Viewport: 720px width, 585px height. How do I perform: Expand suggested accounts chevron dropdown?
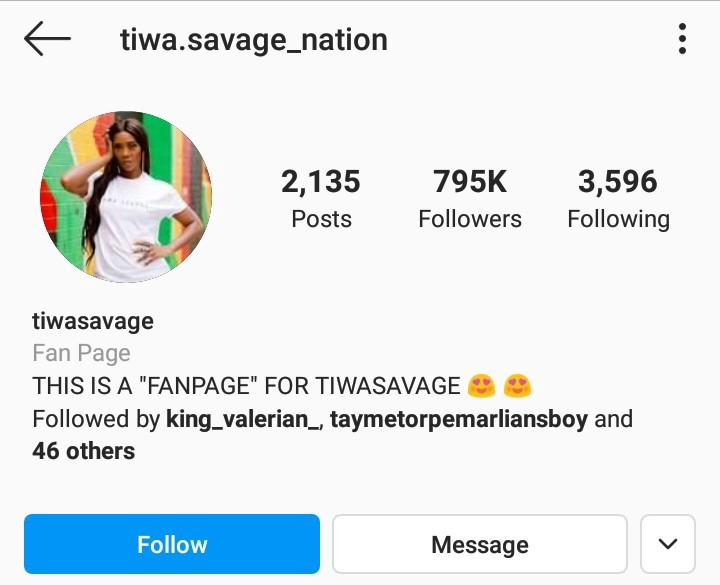click(668, 544)
